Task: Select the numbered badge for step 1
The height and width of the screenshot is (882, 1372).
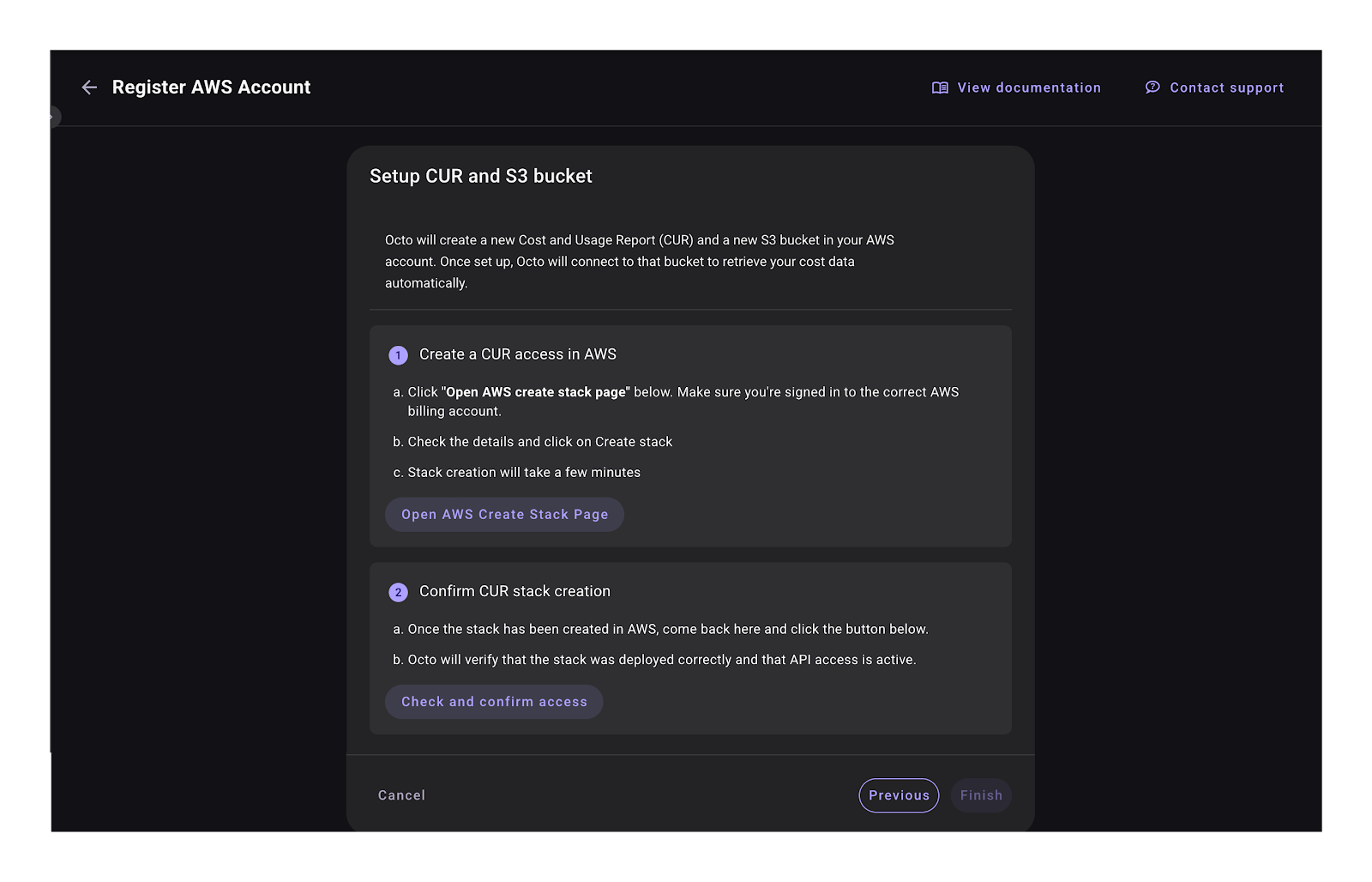Action: coord(398,354)
